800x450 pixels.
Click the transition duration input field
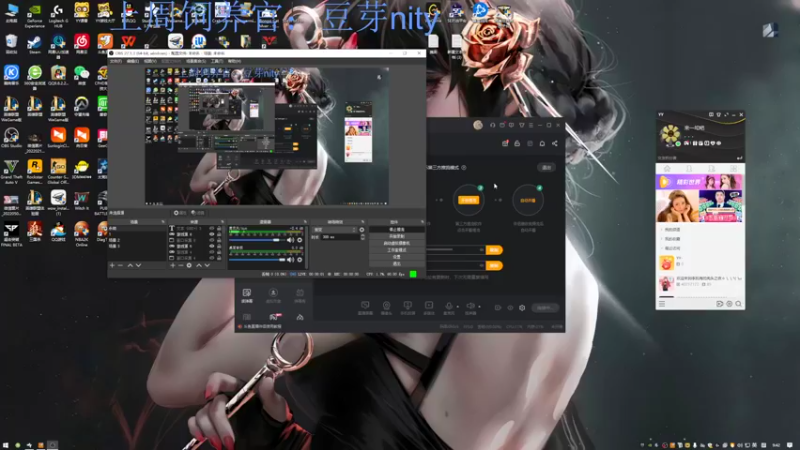click(x=340, y=237)
